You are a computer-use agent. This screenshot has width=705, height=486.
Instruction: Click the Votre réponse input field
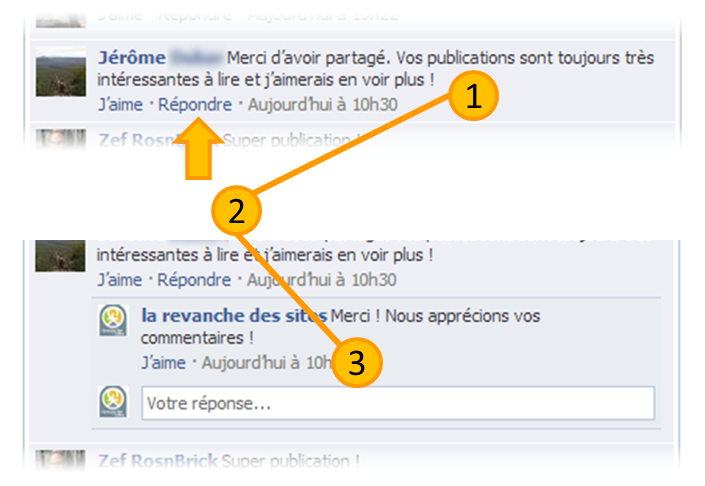click(398, 403)
